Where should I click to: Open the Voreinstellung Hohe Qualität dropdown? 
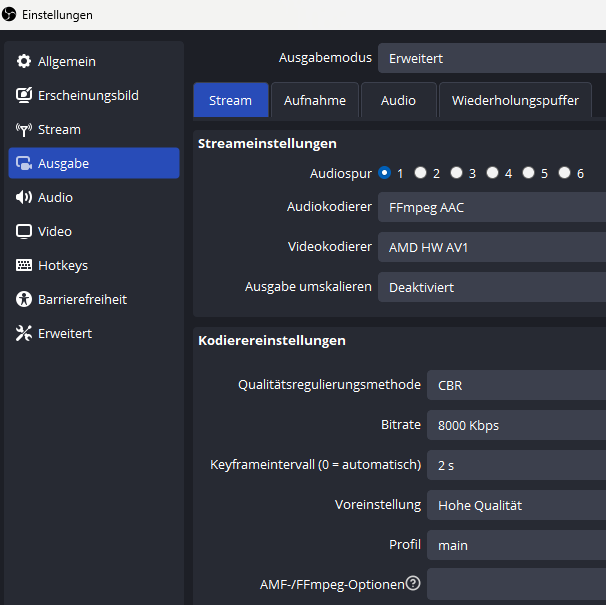click(516, 505)
